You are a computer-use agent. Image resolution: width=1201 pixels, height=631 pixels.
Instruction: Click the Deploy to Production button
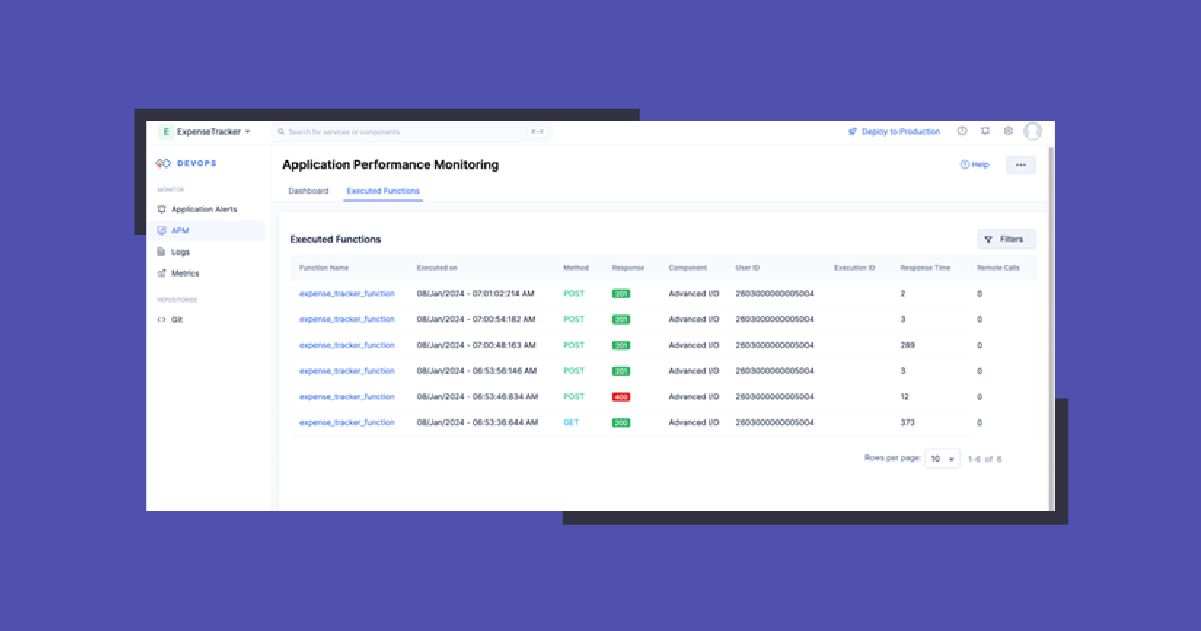tap(894, 131)
